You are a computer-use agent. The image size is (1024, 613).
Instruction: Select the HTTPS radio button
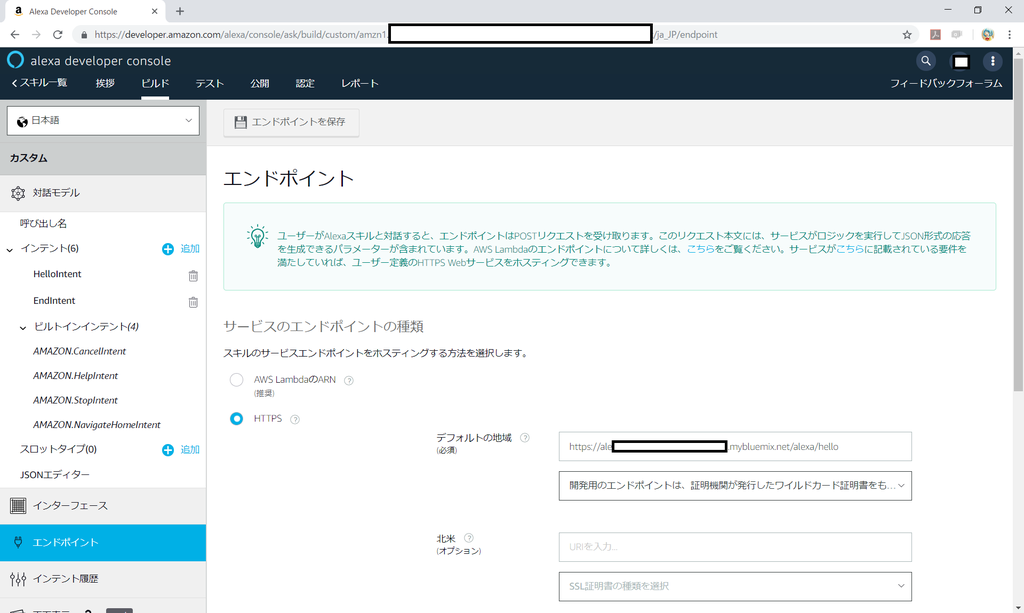tap(236, 418)
